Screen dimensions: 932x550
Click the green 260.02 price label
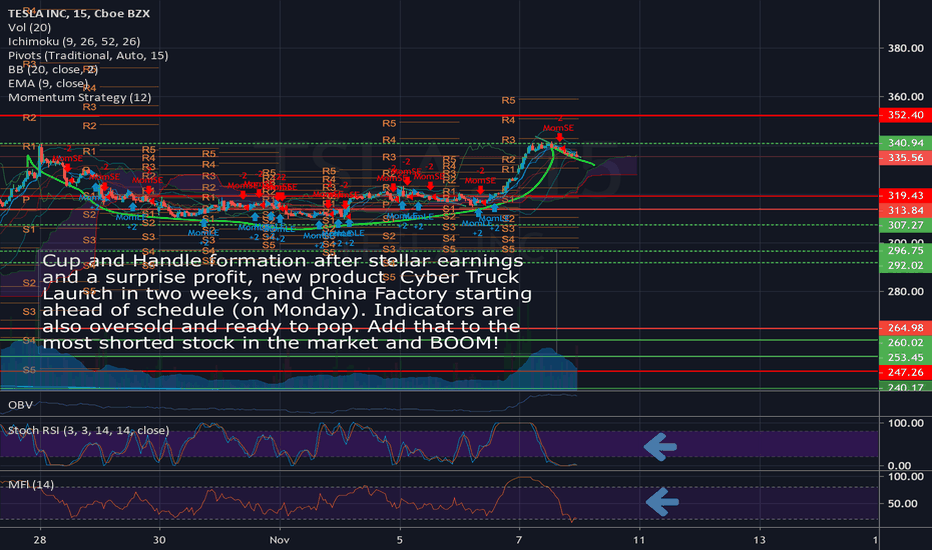point(905,342)
